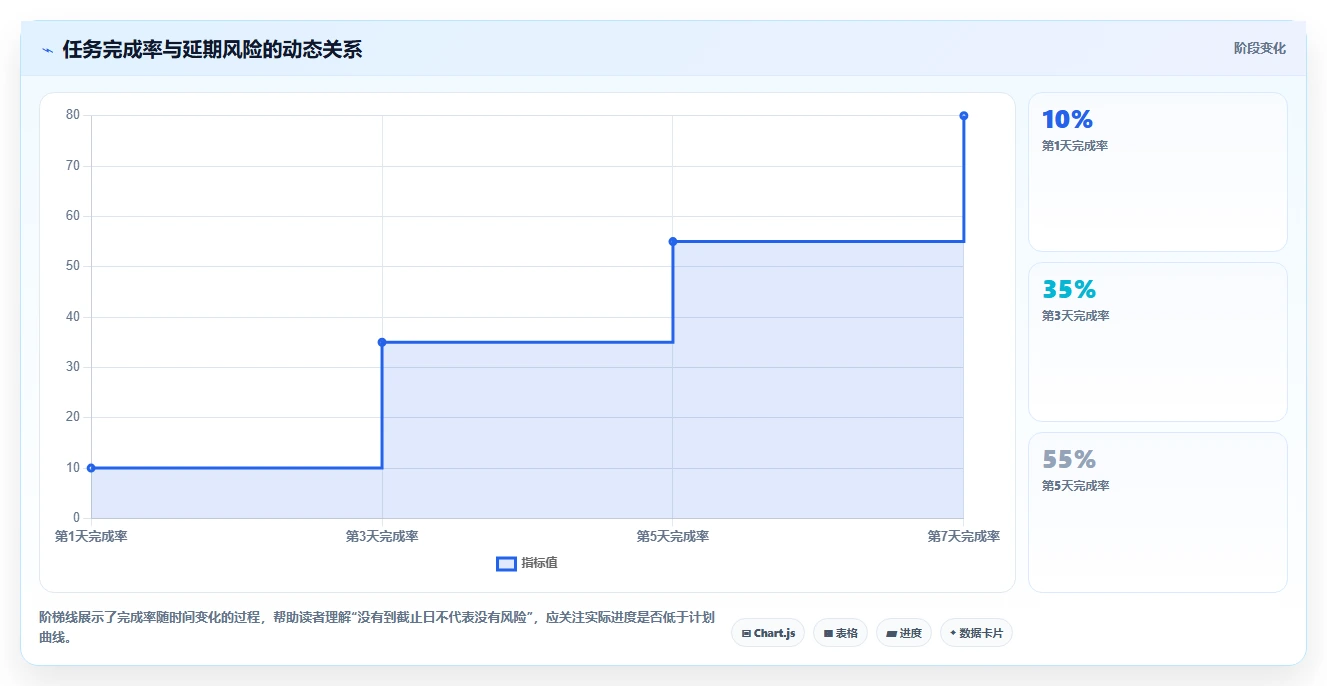The height and width of the screenshot is (686, 1327).
Task: Click the y-axis value 50
Action: pyautogui.click(x=73, y=266)
